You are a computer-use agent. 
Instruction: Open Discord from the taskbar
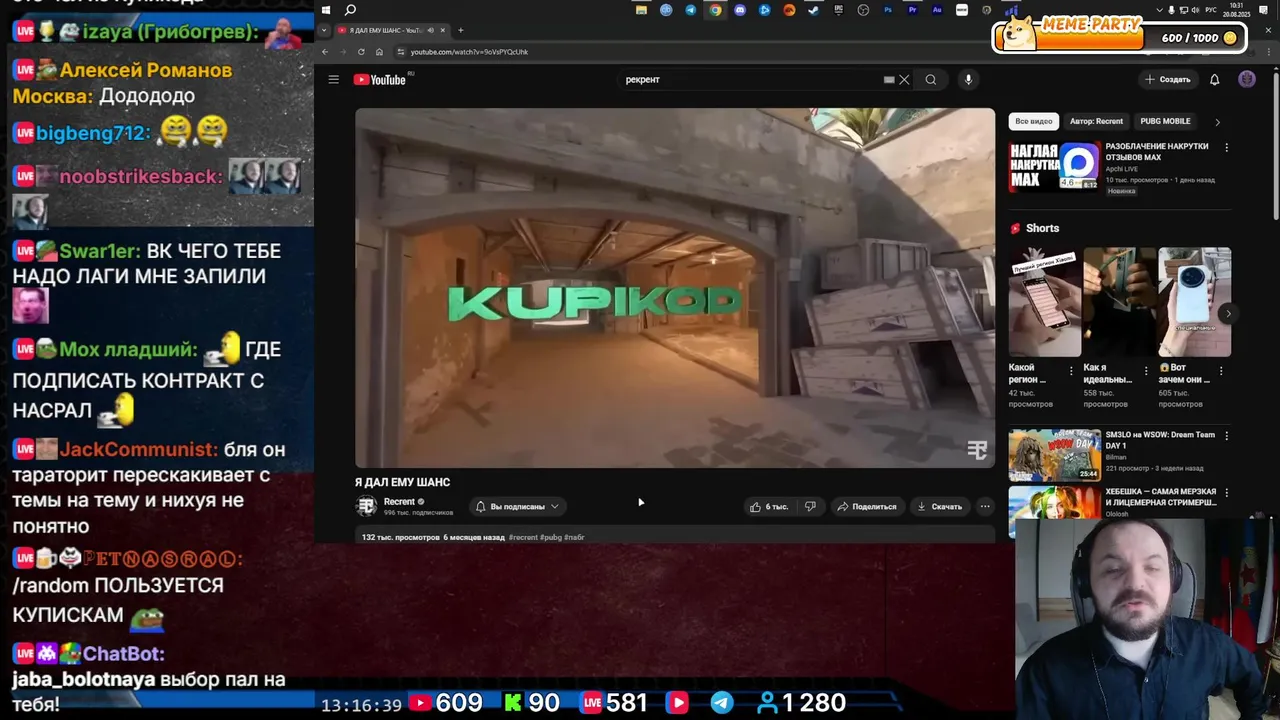(x=740, y=10)
